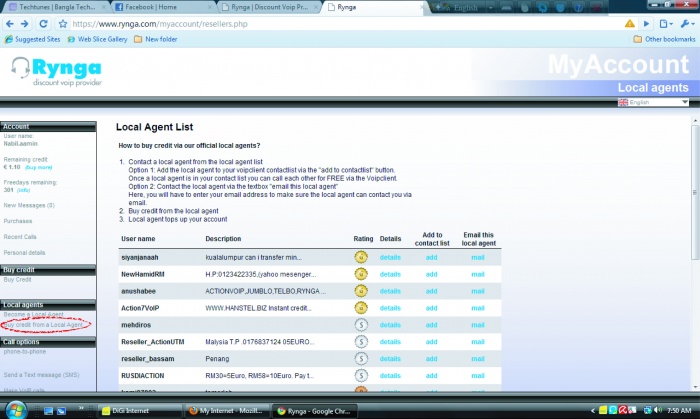The image size is (700, 419).
Task: Open the language bar English dropdown arrow
Action: (490, 8)
